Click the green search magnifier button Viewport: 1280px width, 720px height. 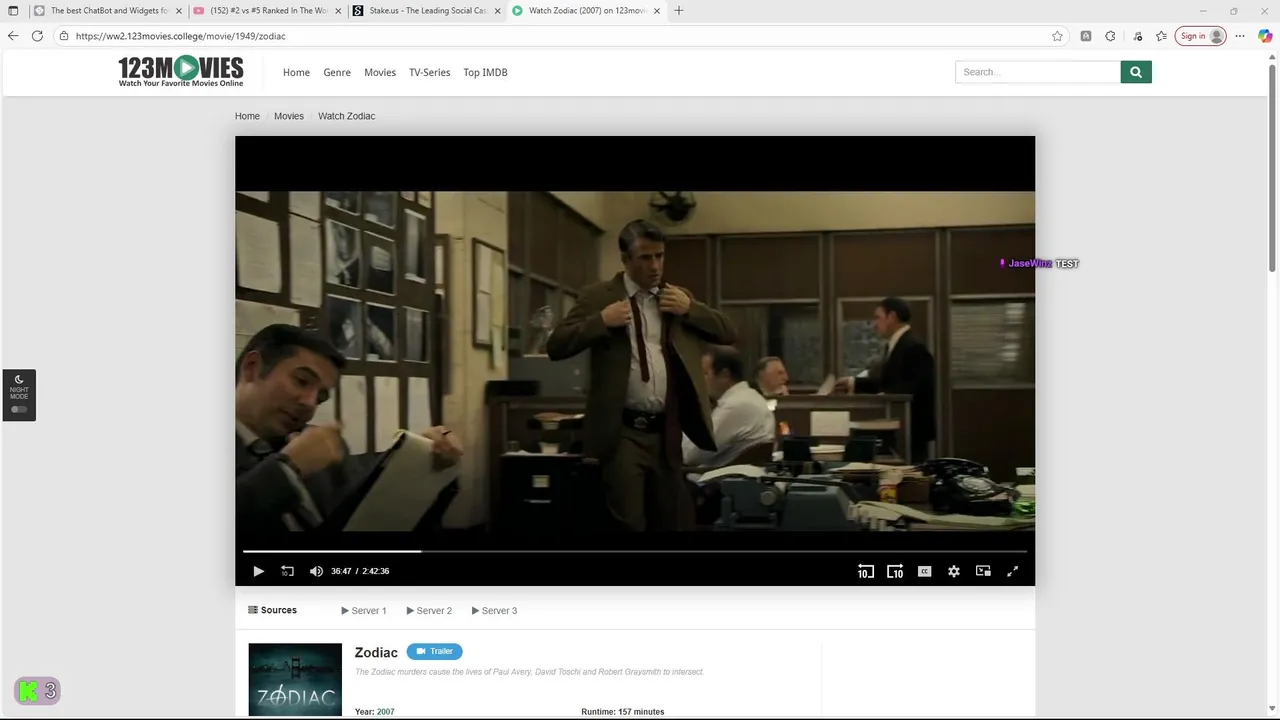pos(1136,72)
